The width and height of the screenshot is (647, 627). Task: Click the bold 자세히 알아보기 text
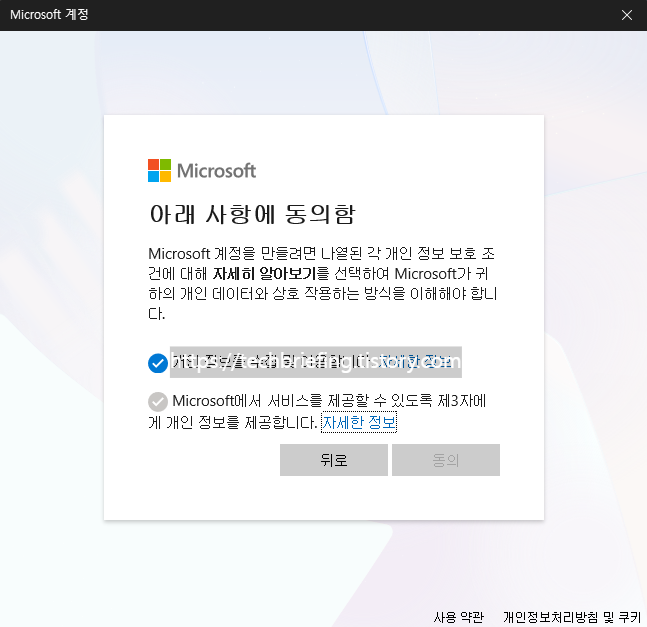[x=264, y=273]
